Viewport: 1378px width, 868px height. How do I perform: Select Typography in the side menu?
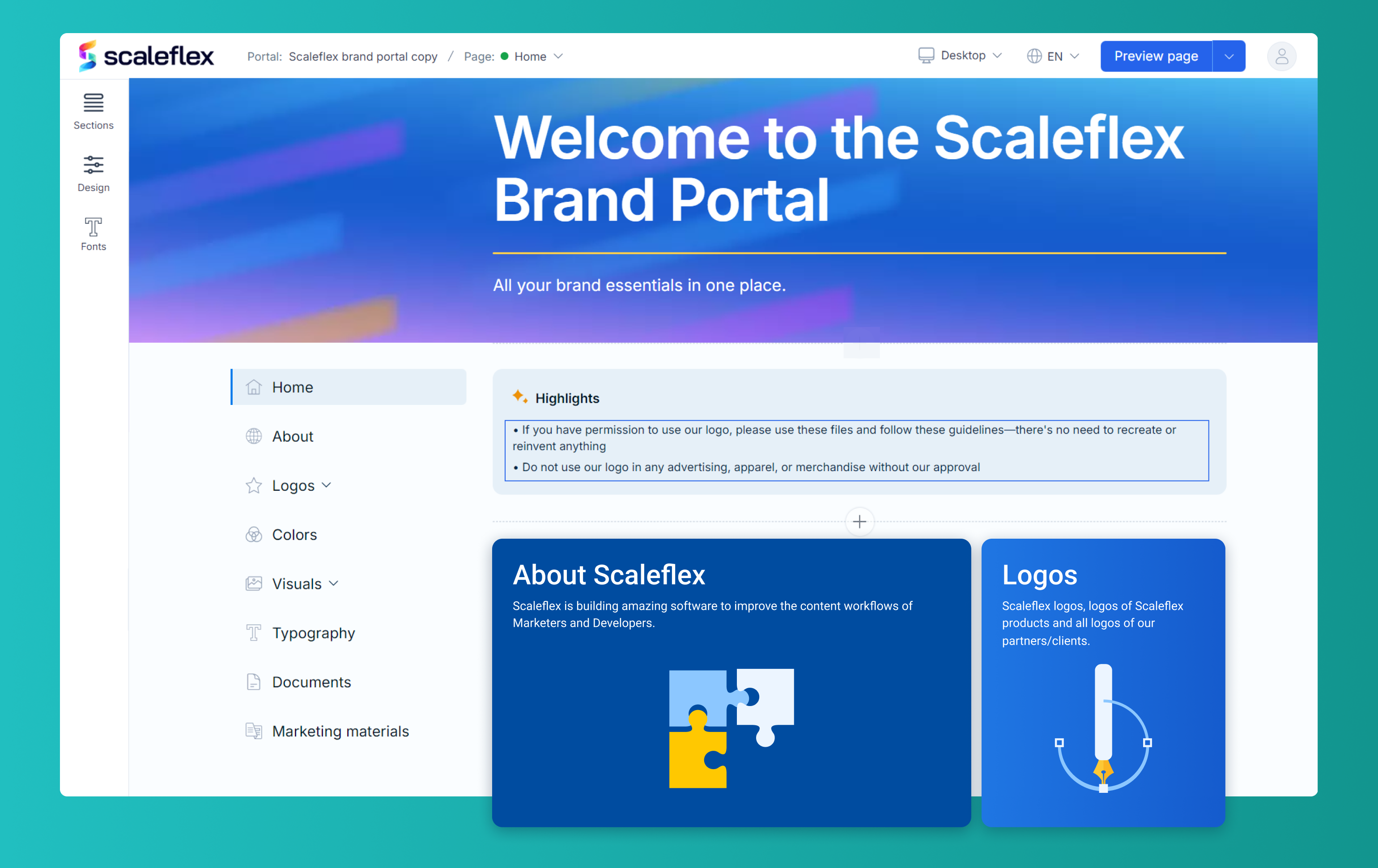313,633
